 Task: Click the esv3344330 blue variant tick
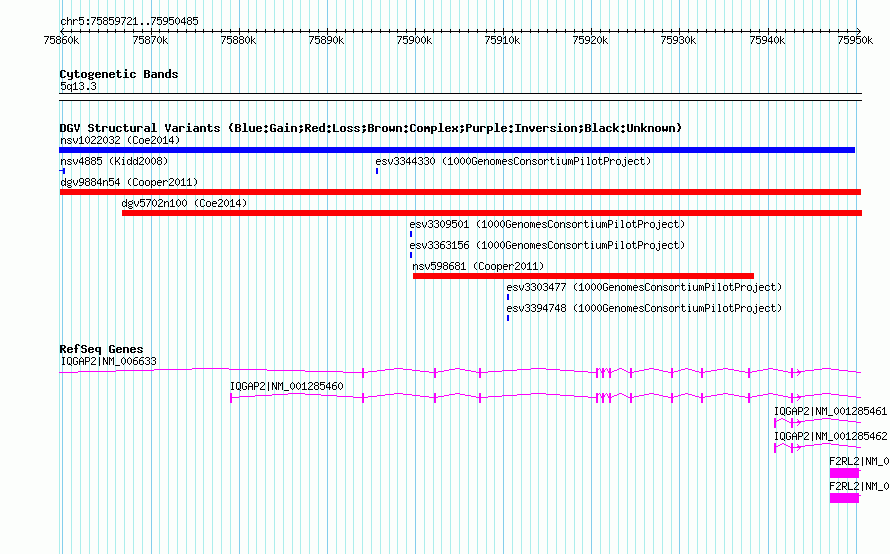pyautogui.click(x=377, y=171)
